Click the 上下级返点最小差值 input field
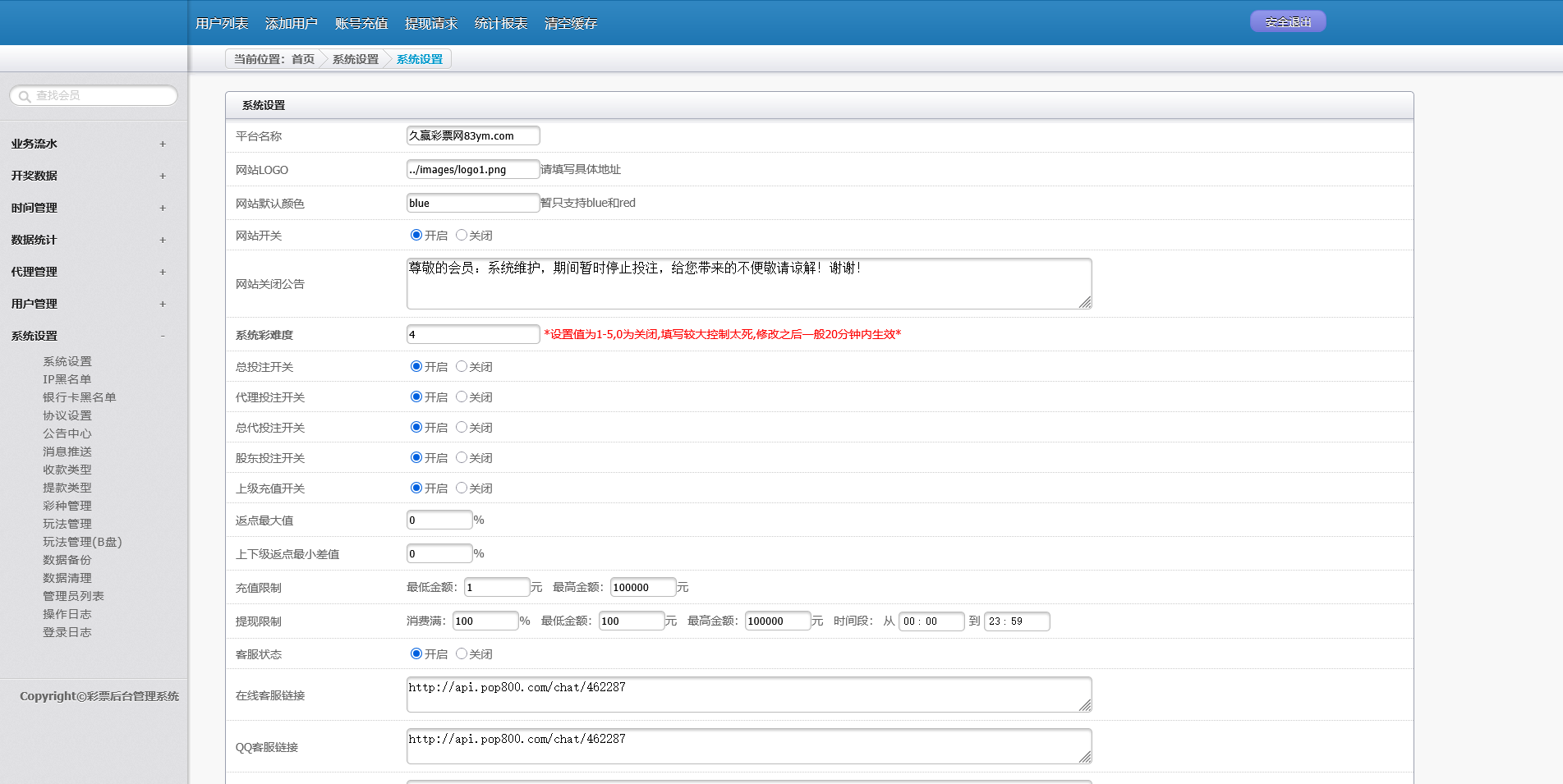 pyautogui.click(x=439, y=553)
